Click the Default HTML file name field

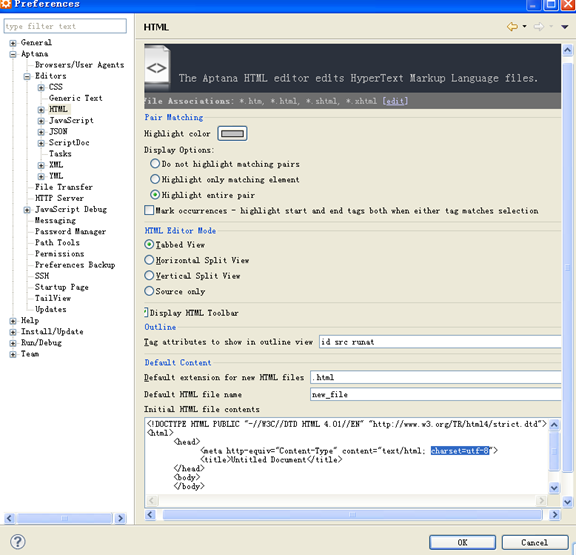pos(436,394)
